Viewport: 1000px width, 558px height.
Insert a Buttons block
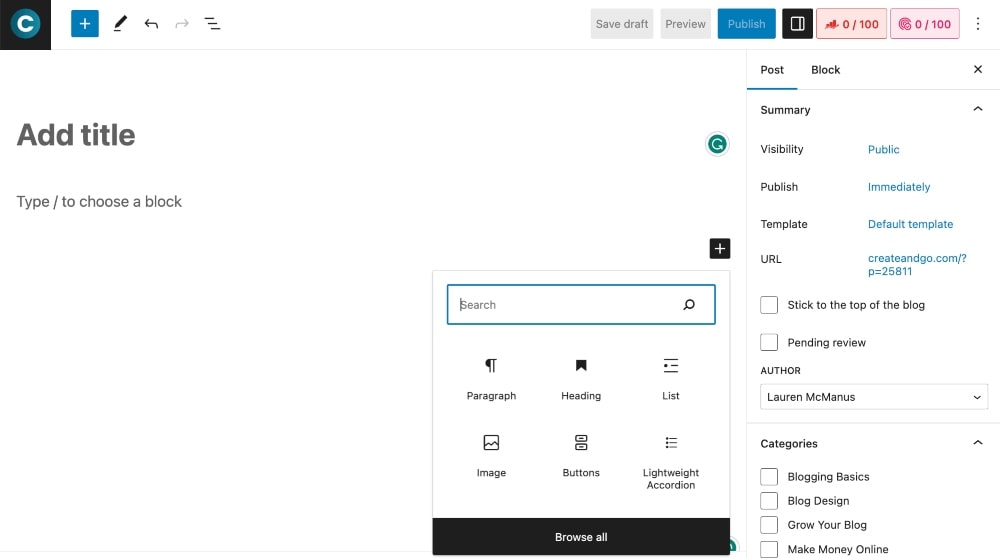(581, 456)
